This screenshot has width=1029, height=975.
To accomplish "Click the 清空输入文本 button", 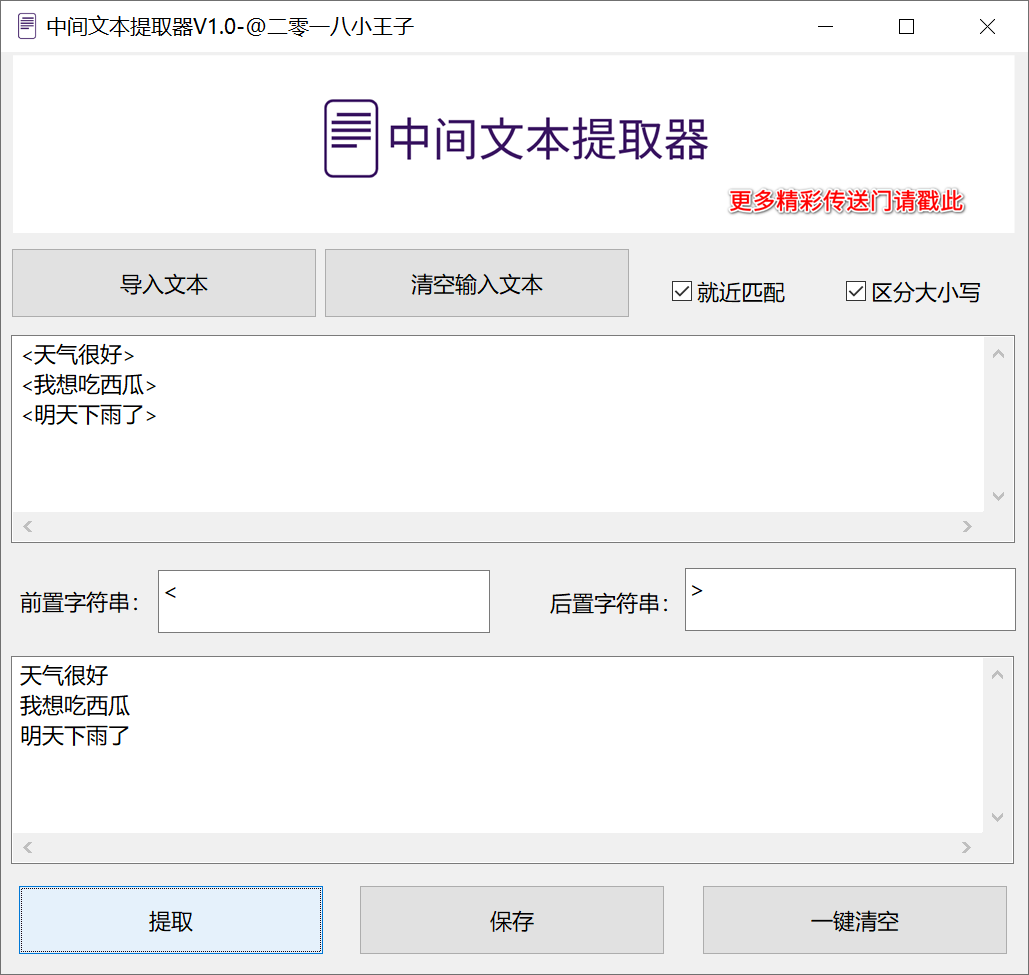I will (x=477, y=283).
